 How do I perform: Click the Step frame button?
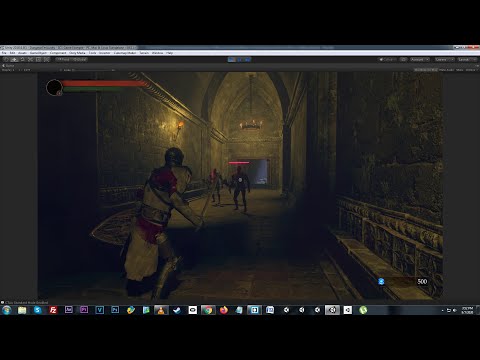coord(247,60)
